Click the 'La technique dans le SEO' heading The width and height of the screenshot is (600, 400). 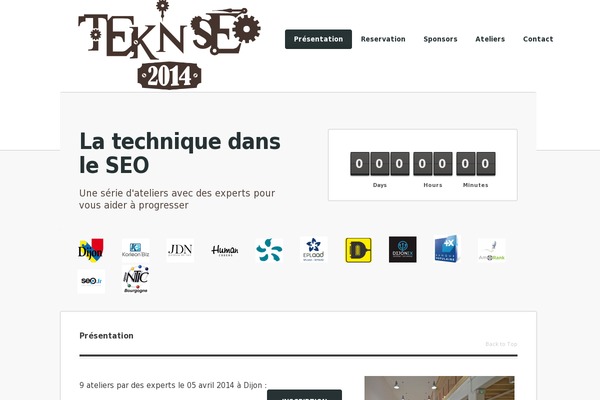180,153
